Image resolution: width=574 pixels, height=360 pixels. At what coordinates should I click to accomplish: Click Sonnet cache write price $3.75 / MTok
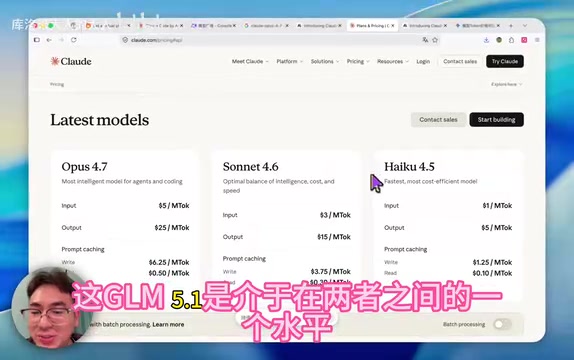[x=331, y=272]
